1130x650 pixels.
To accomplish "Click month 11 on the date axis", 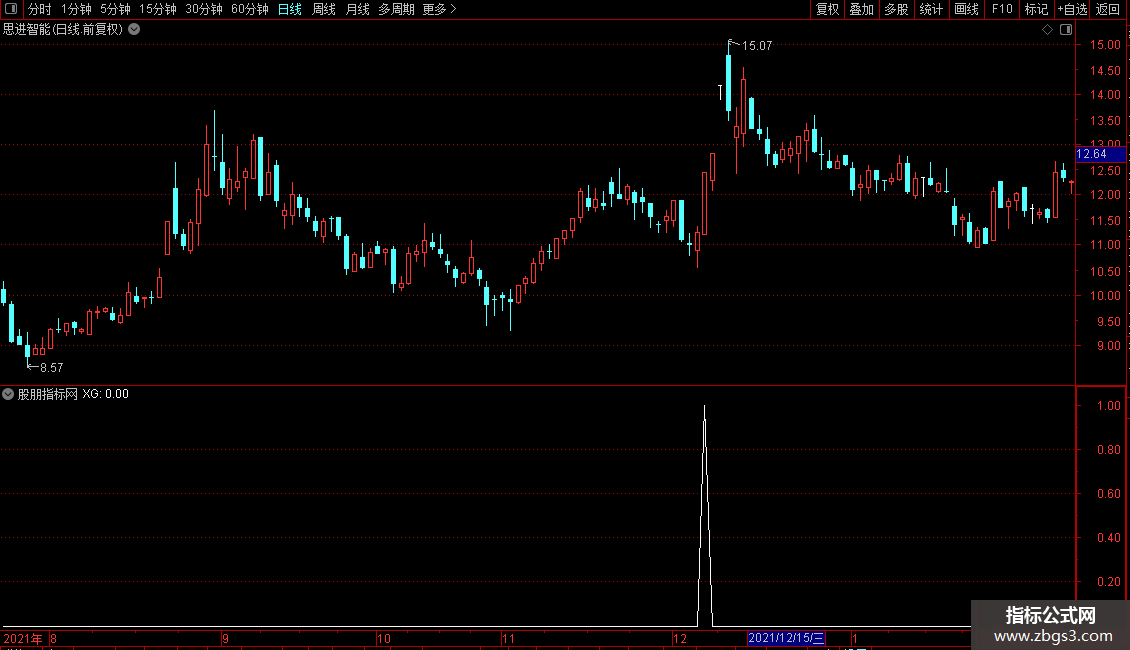I will (x=509, y=638).
